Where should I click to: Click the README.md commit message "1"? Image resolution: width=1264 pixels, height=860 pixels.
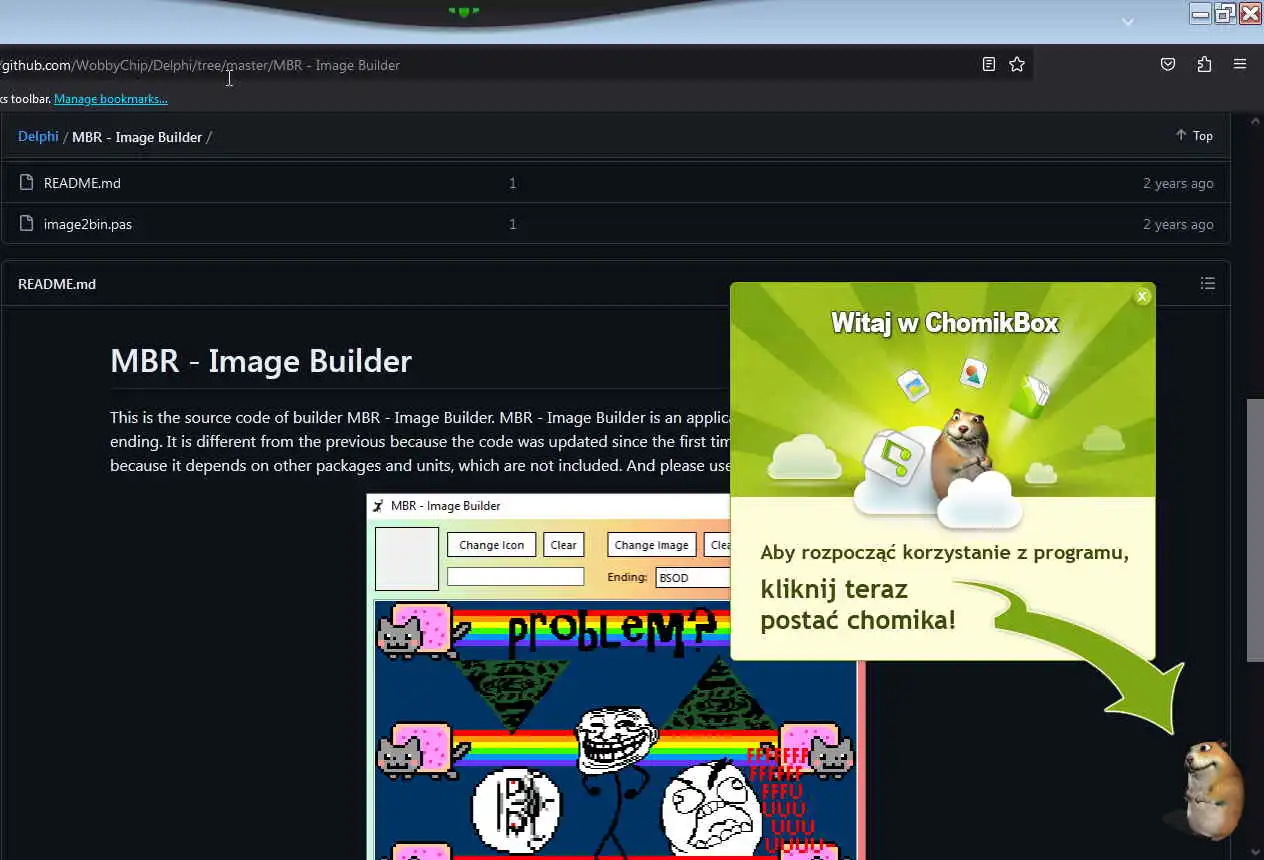[512, 183]
